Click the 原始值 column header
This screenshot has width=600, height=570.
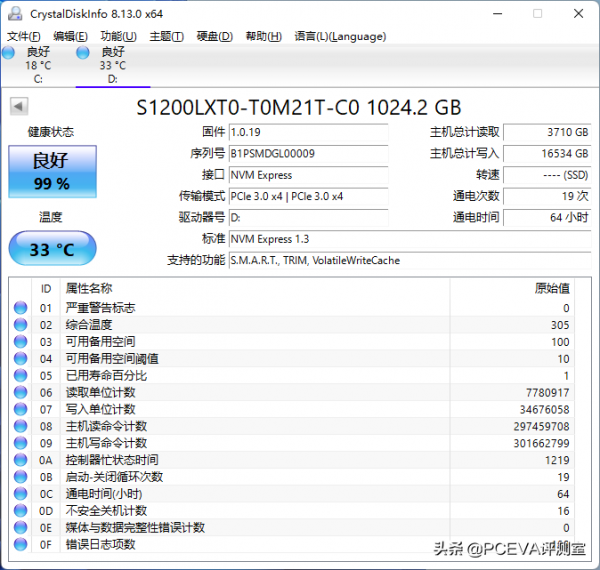tap(551, 289)
